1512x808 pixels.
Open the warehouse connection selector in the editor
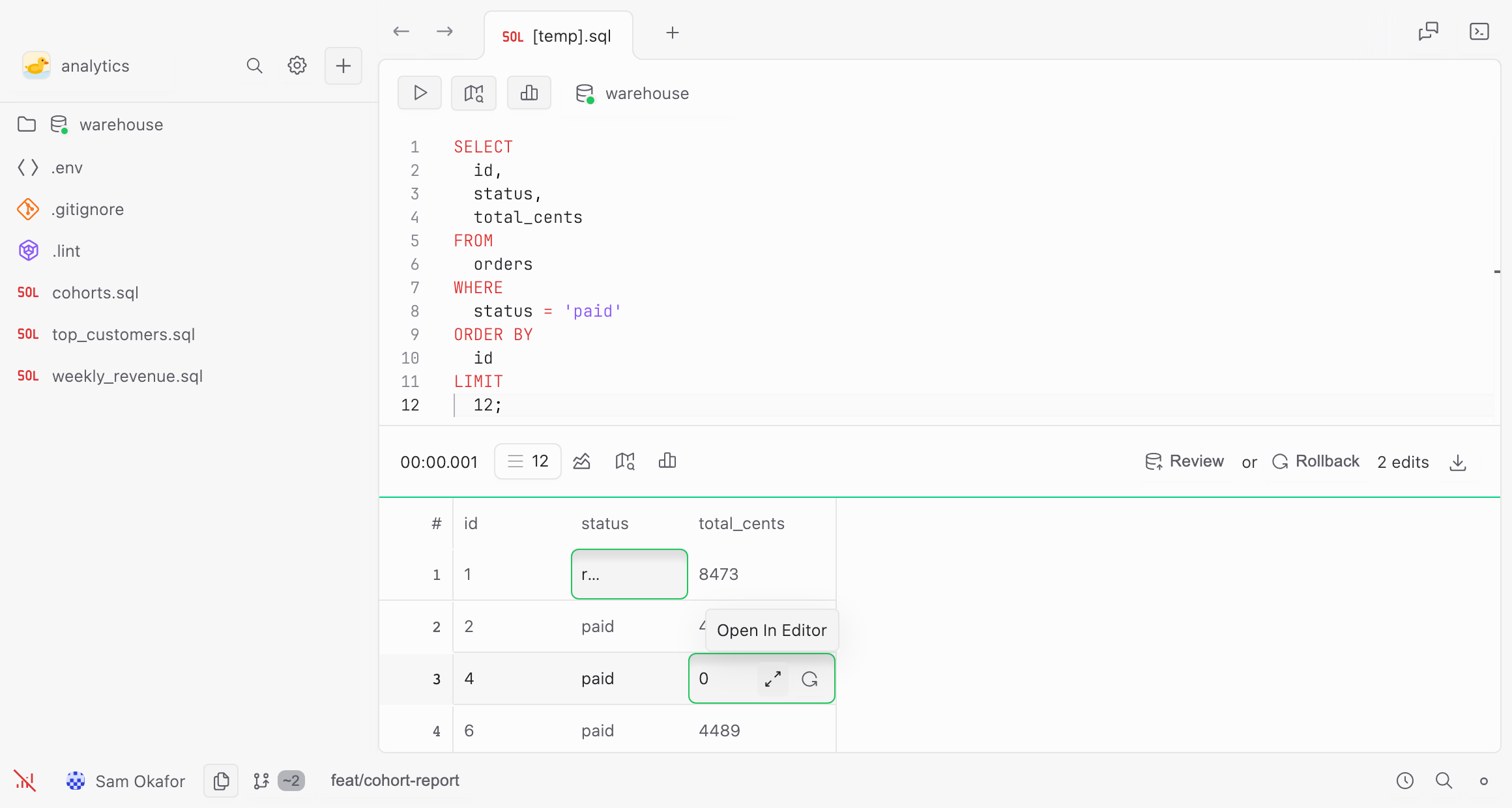[632, 93]
